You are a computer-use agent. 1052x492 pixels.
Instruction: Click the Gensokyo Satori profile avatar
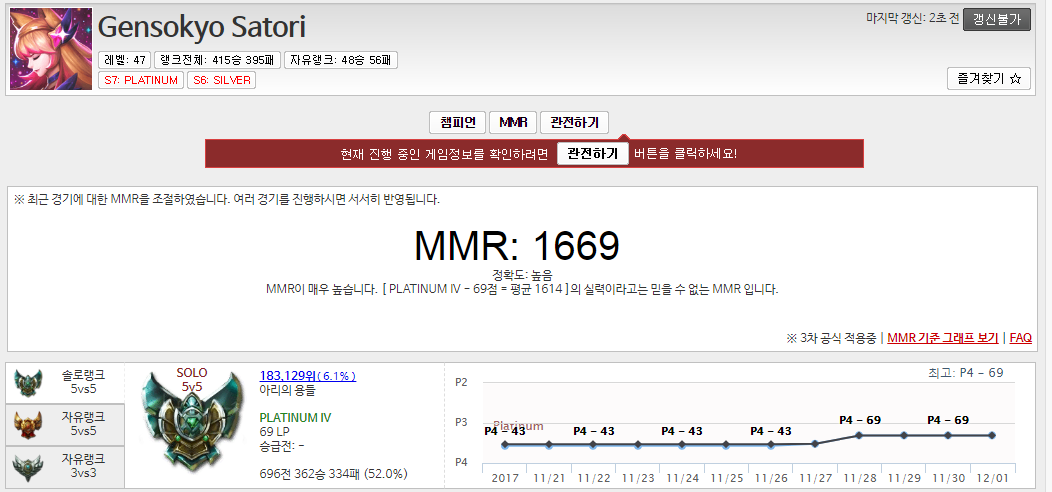pyautogui.click(x=51, y=49)
